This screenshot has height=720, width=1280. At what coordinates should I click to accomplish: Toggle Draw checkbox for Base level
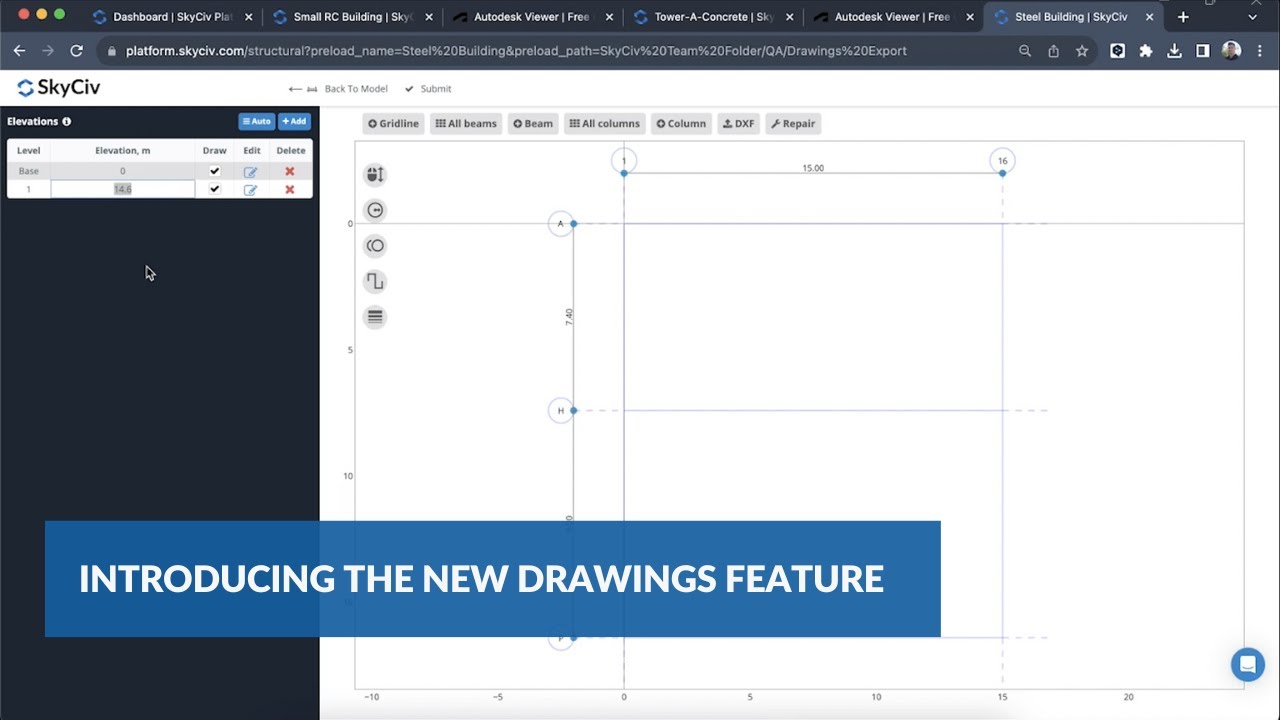214,171
